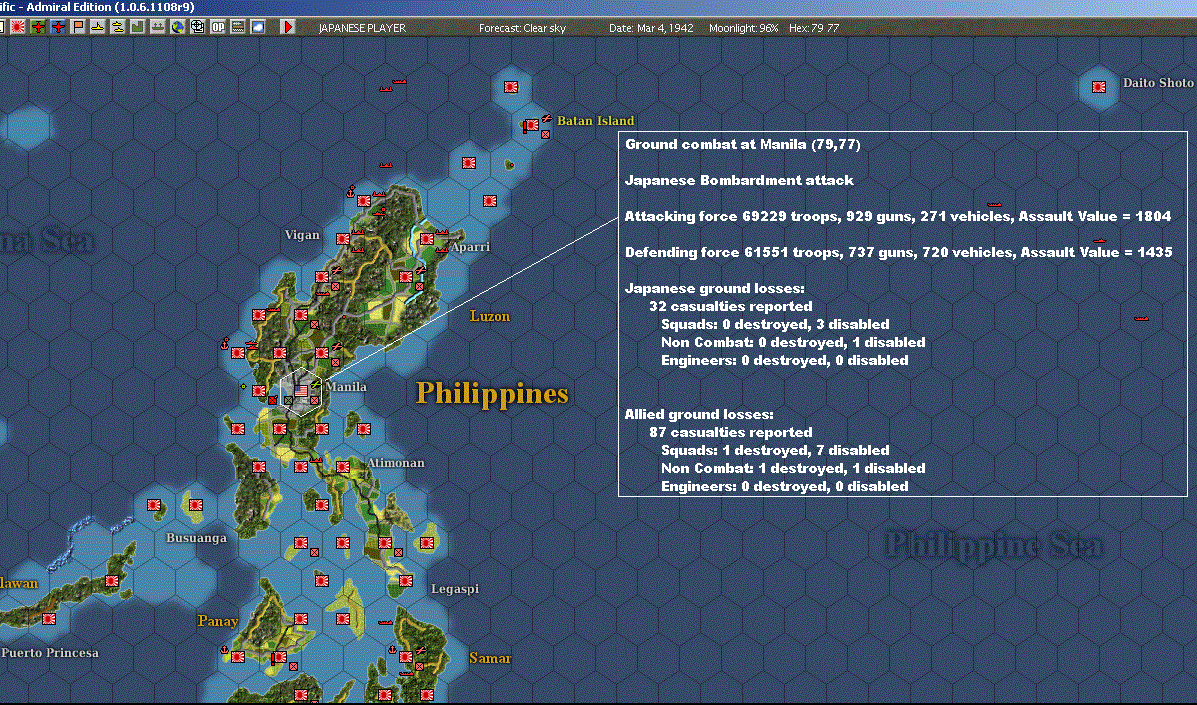Click the Busuanga map label

tap(196, 538)
